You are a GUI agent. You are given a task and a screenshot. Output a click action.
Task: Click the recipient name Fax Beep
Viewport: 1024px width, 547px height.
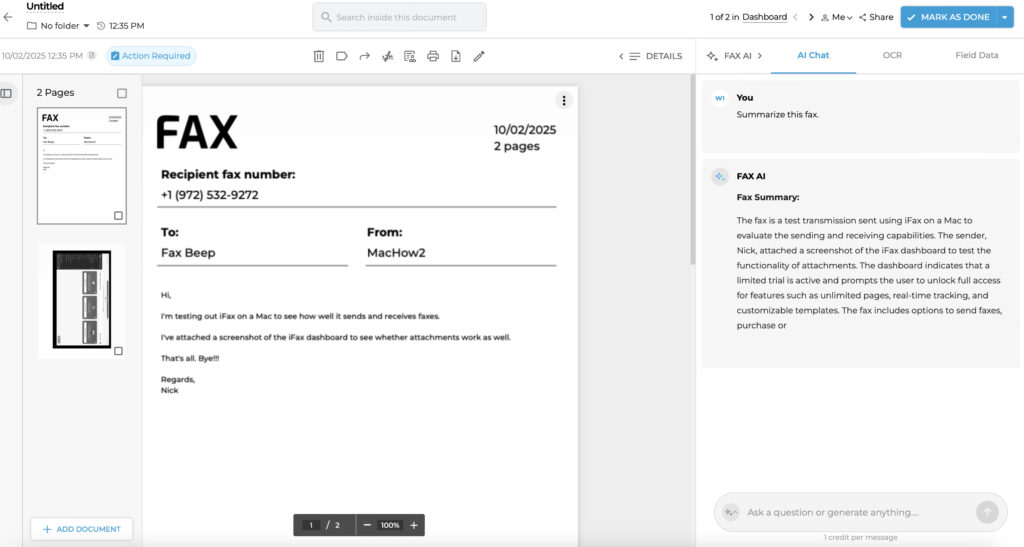188,253
